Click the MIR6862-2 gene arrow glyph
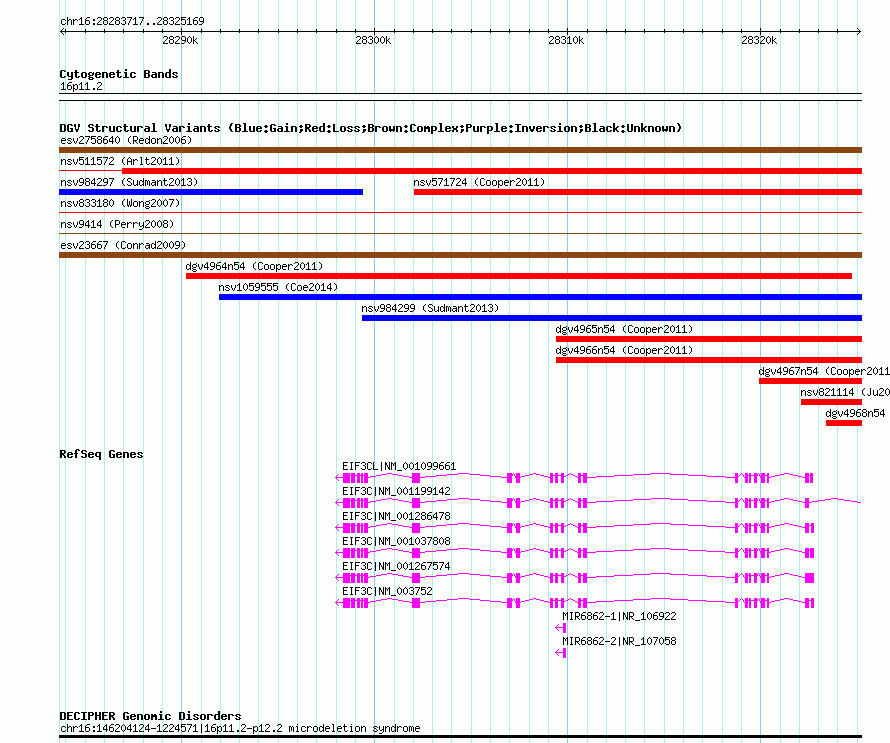890x743 pixels. tap(561, 653)
